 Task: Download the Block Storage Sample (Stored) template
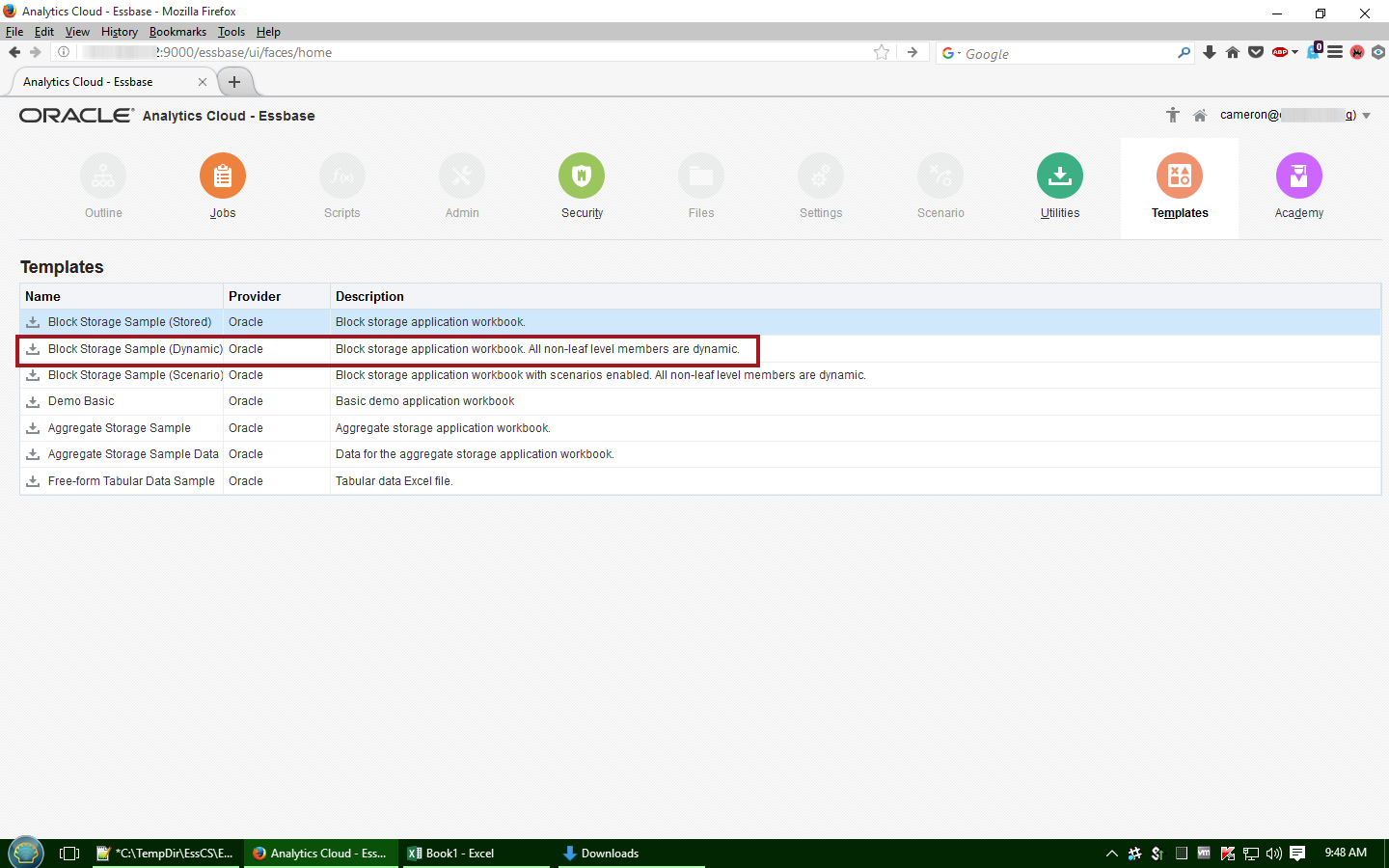(x=33, y=322)
